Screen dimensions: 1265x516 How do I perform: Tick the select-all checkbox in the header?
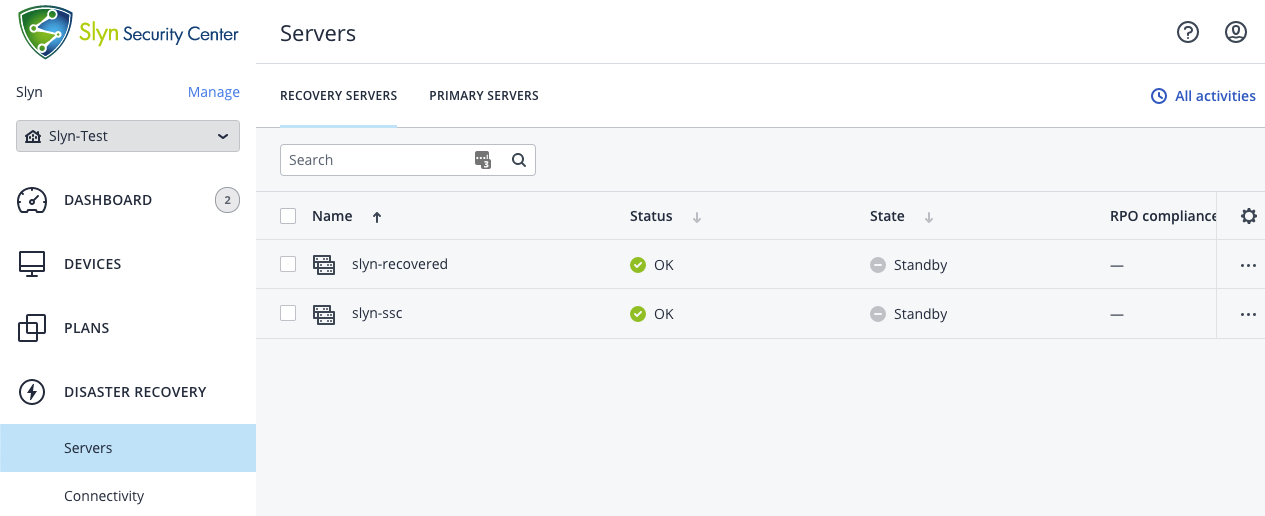click(x=288, y=216)
